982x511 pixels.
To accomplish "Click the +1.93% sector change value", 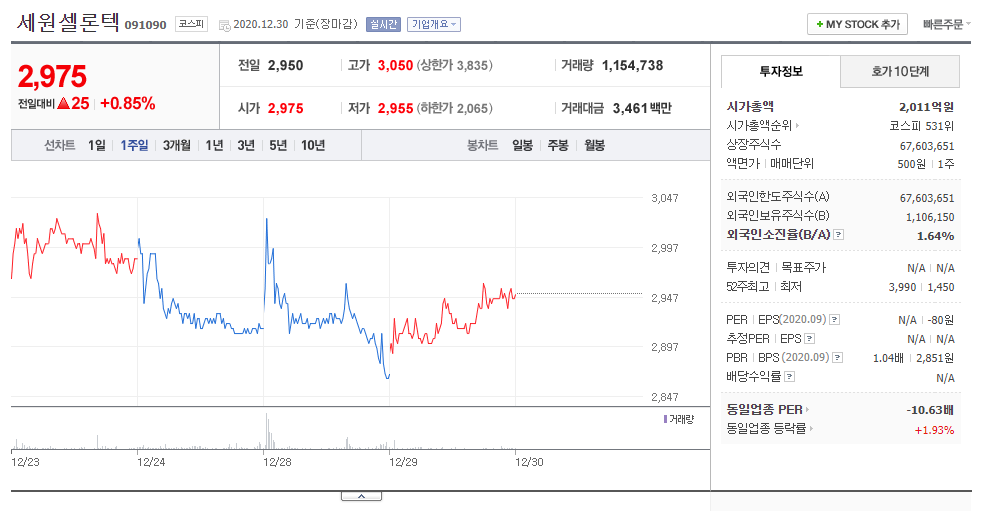I will (934, 430).
